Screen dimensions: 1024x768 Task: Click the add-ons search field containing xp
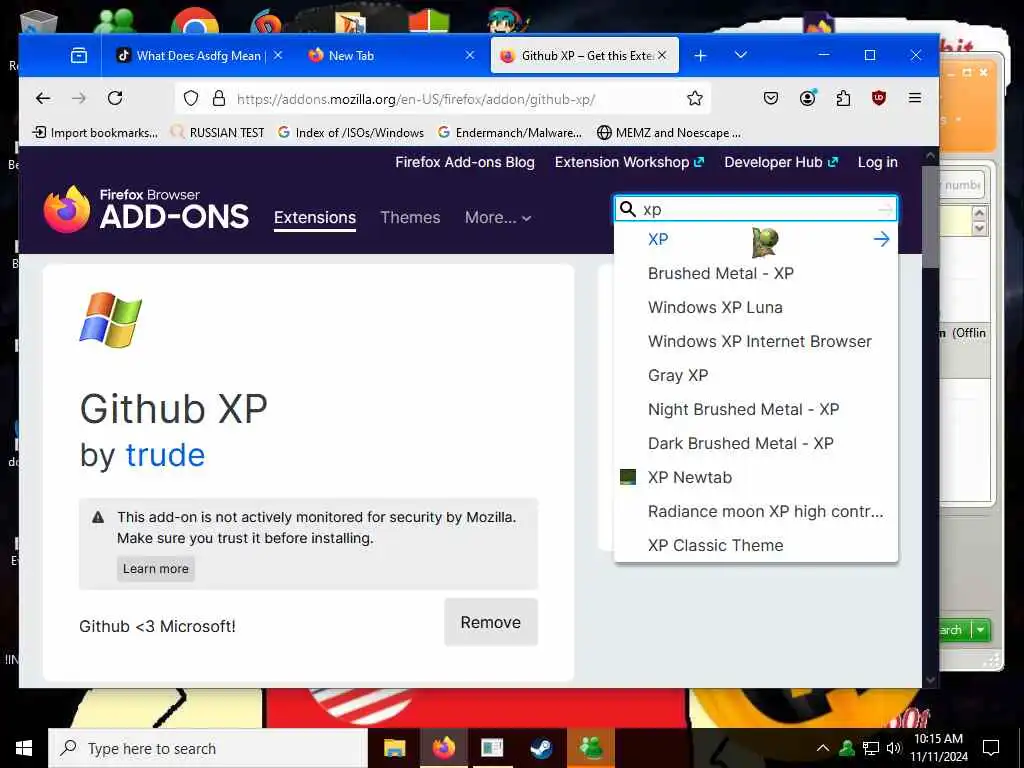(758, 209)
